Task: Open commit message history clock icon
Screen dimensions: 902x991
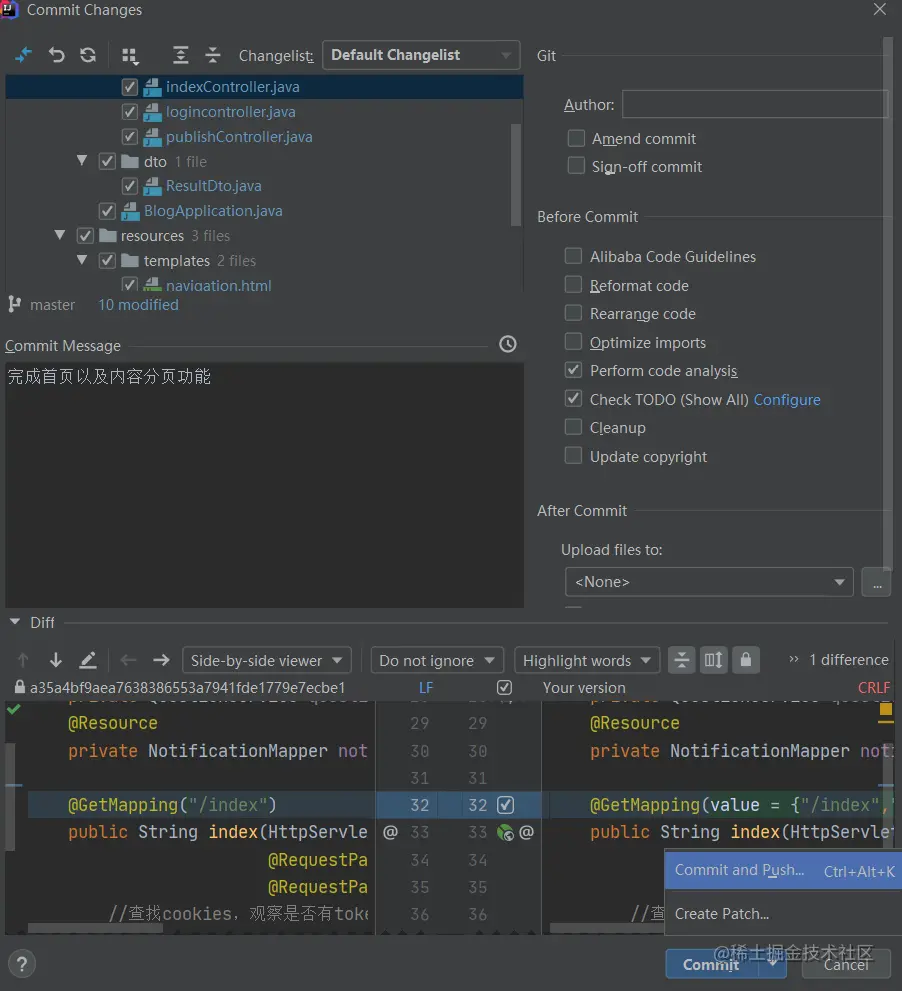Action: tap(508, 344)
